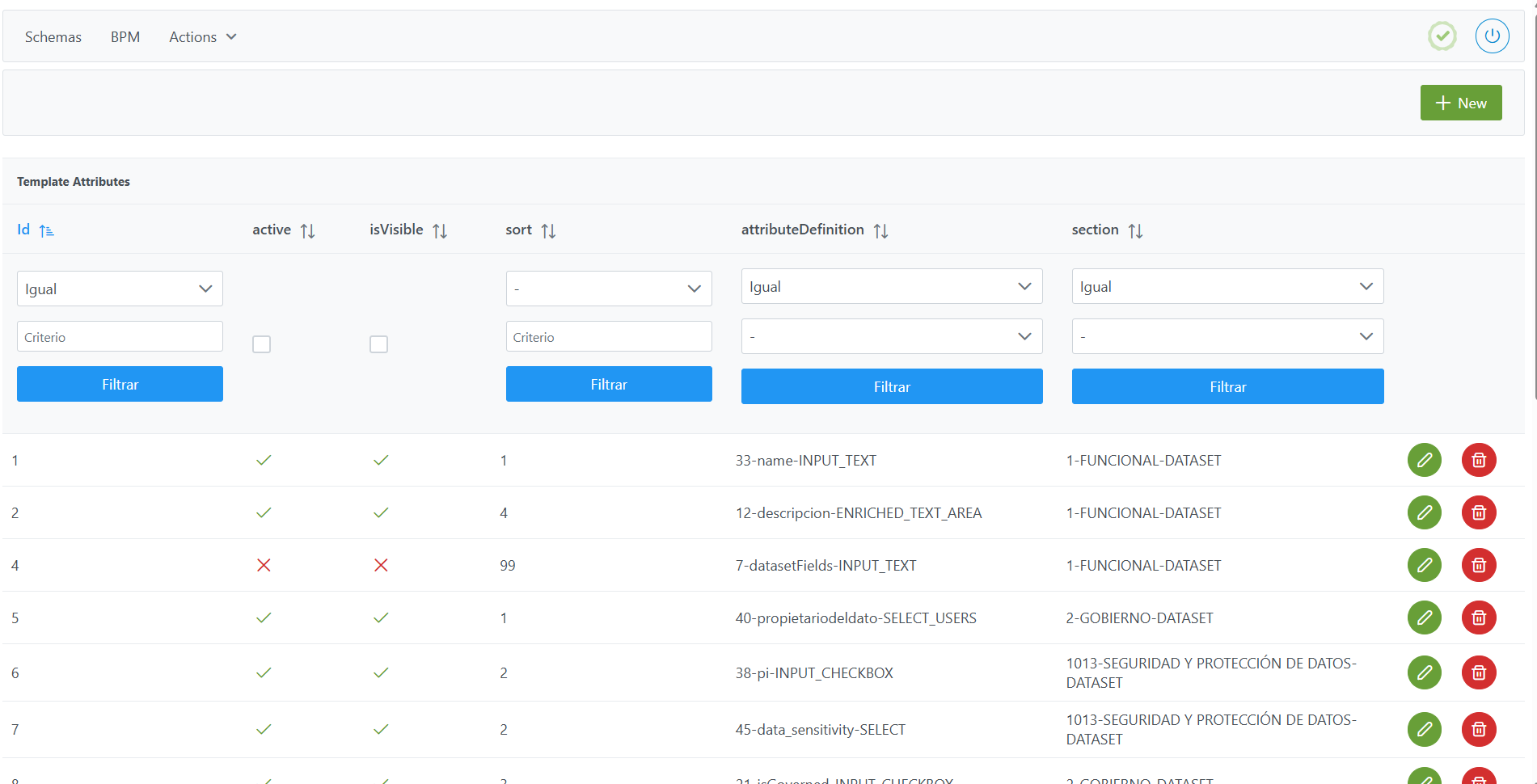Screen dimensions: 1537x784
Task: Edit the 7-datasetFields-INPUT_TEXT row
Action: pos(1424,565)
